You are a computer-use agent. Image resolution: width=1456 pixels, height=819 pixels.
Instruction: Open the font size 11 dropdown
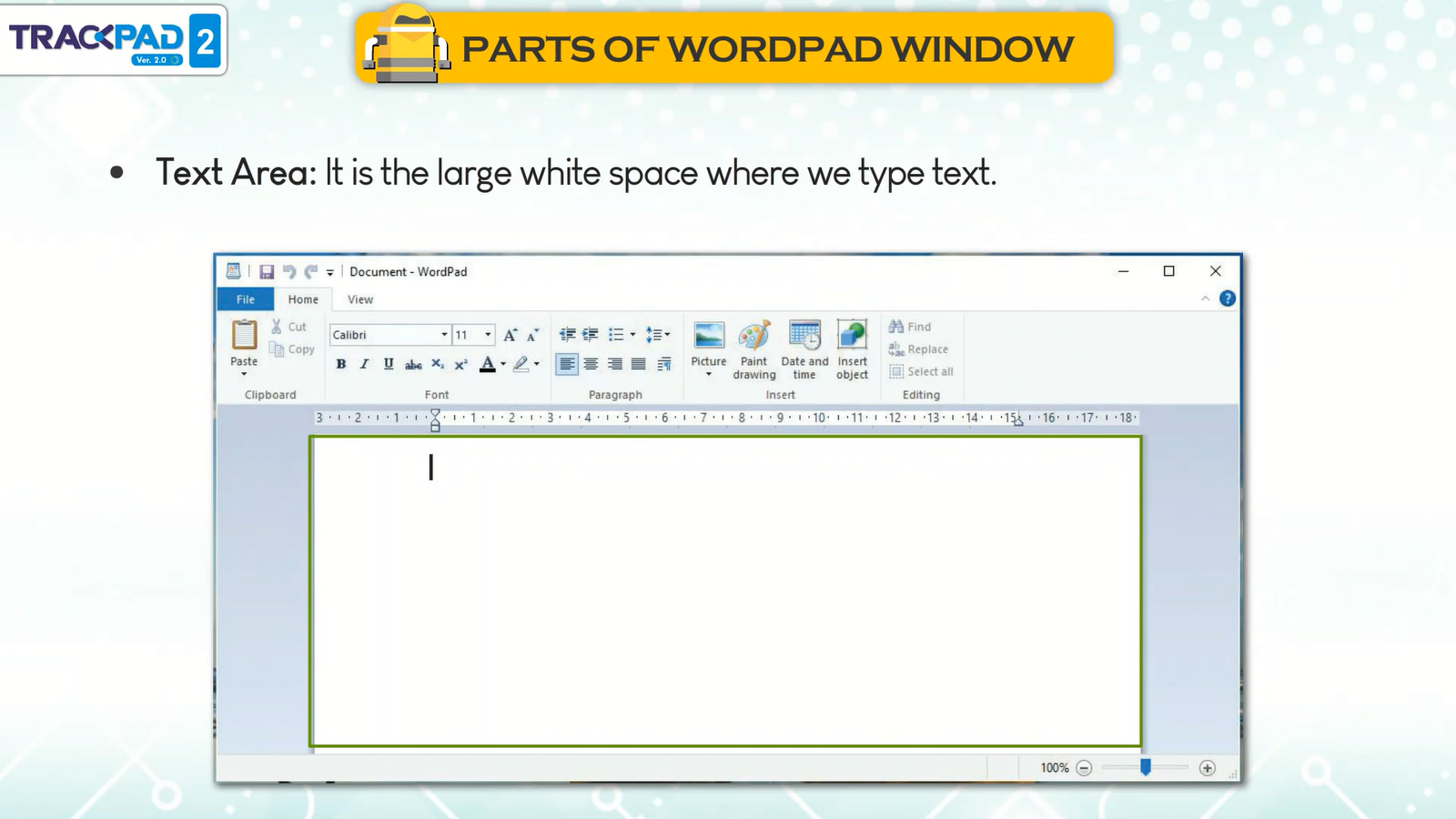pyautogui.click(x=488, y=335)
